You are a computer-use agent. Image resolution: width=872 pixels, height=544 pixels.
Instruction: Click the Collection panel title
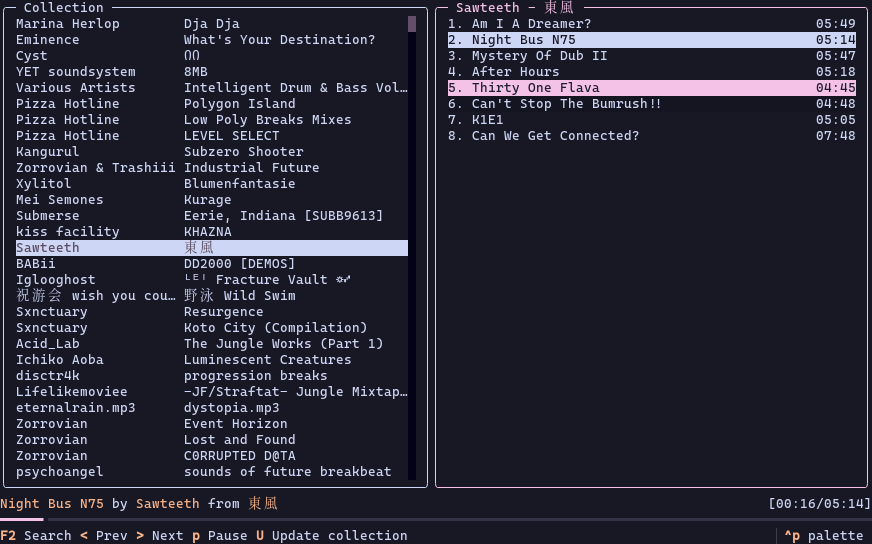point(63,8)
